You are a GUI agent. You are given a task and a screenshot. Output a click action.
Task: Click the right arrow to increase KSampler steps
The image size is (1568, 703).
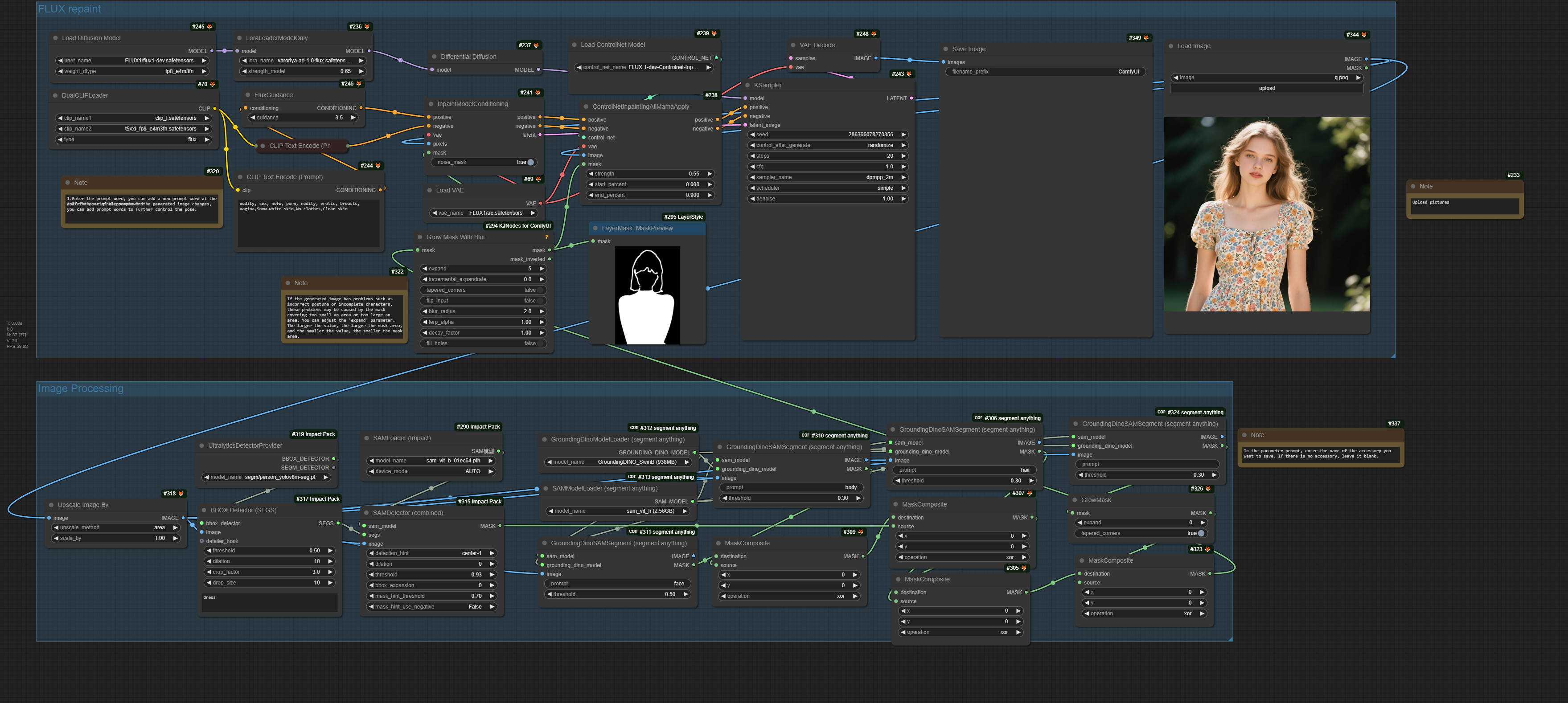pyautogui.click(x=903, y=156)
